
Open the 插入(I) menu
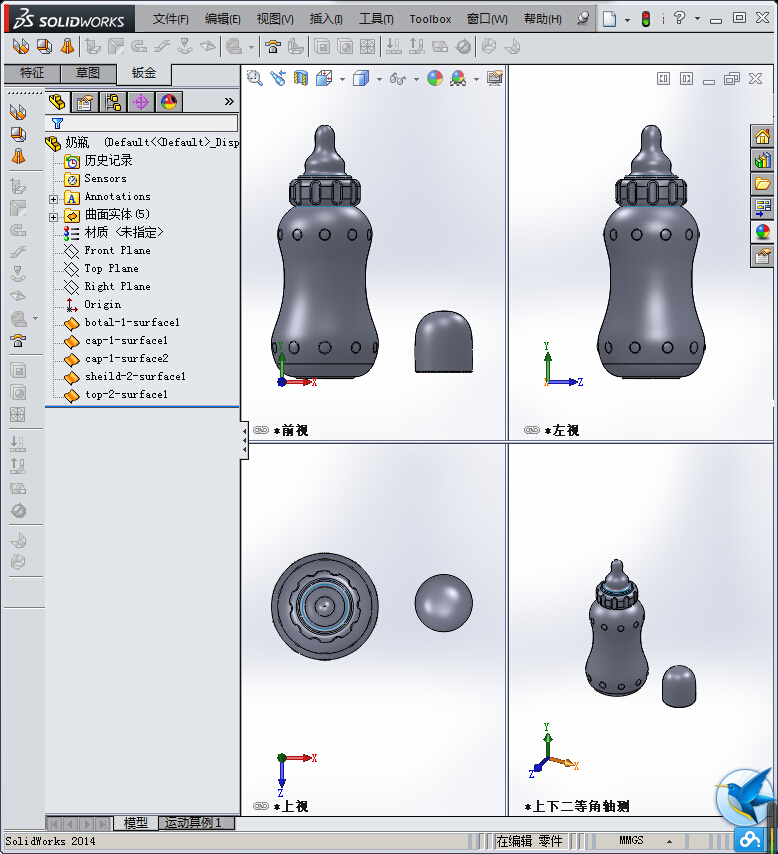tap(326, 19)
